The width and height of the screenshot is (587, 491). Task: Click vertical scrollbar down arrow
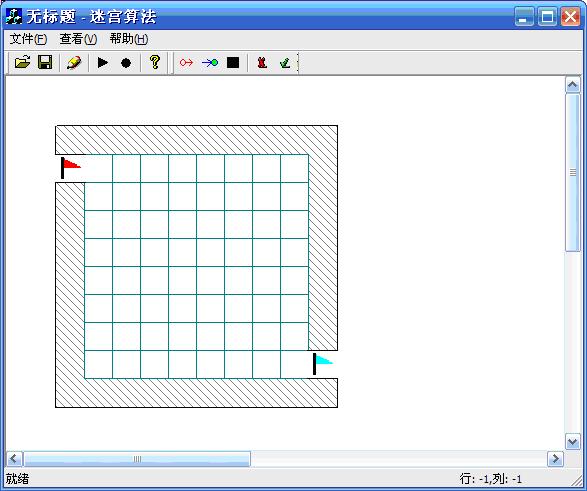(573, 442)
